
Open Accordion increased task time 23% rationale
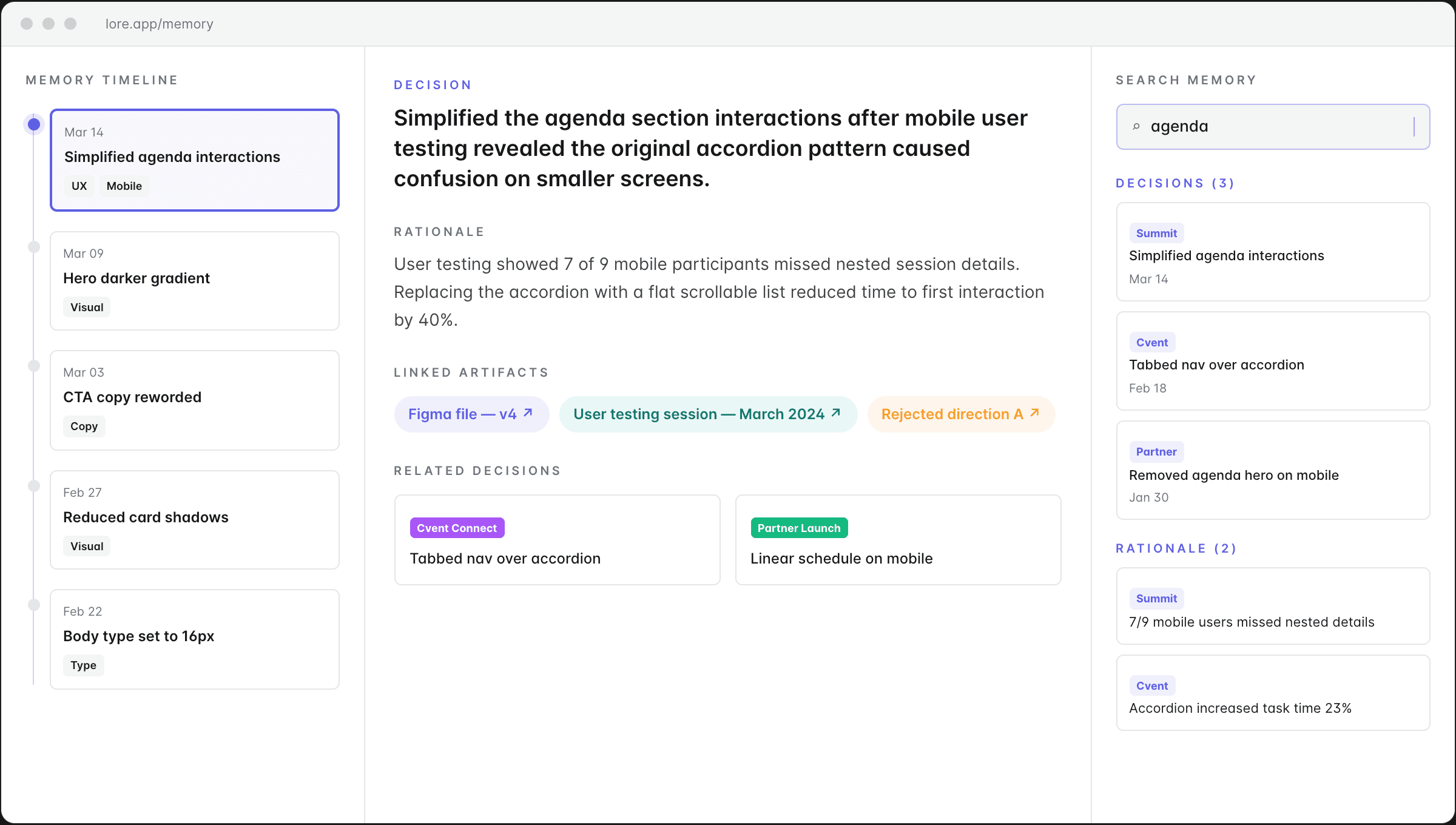1273,693
